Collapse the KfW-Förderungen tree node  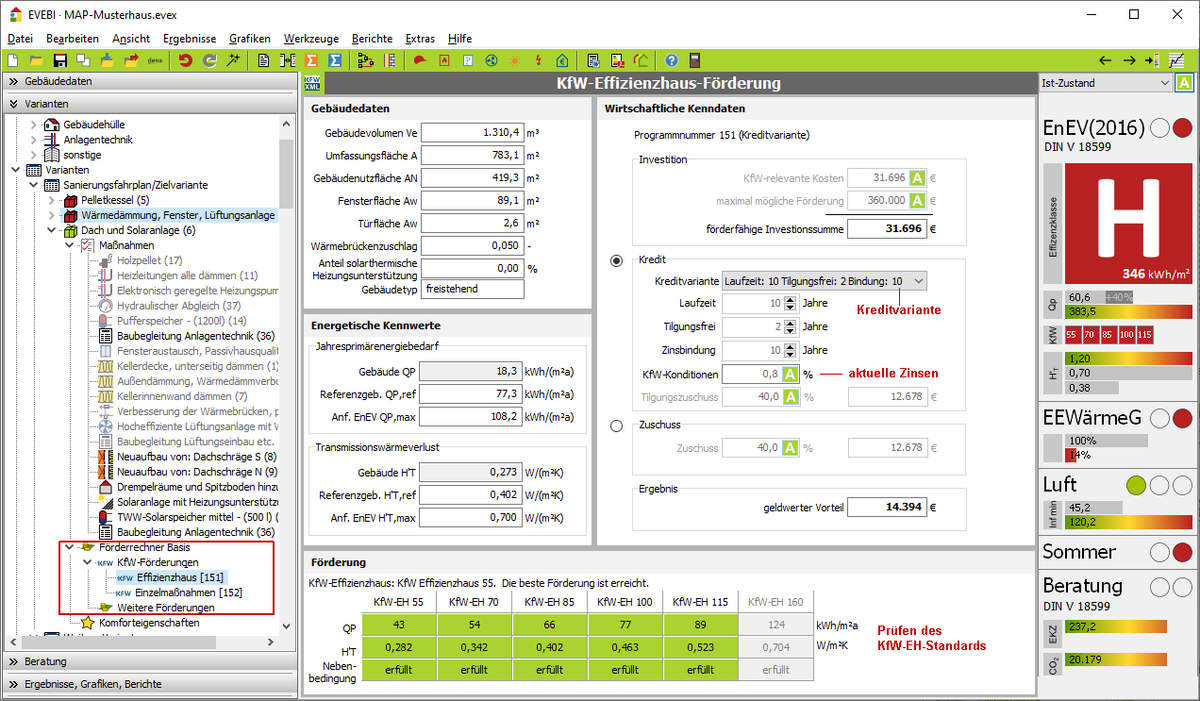pyautogui.click(x=87, y=562)
